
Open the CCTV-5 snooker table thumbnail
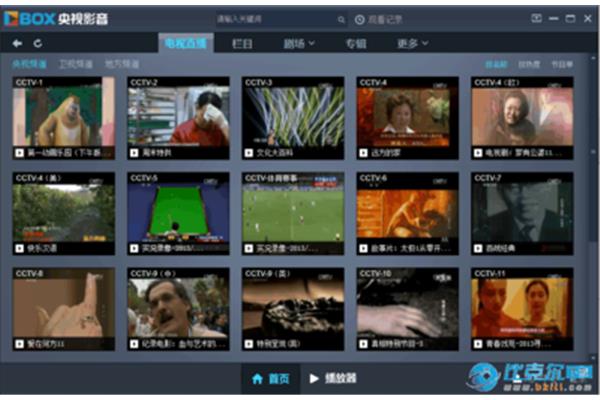178,213
